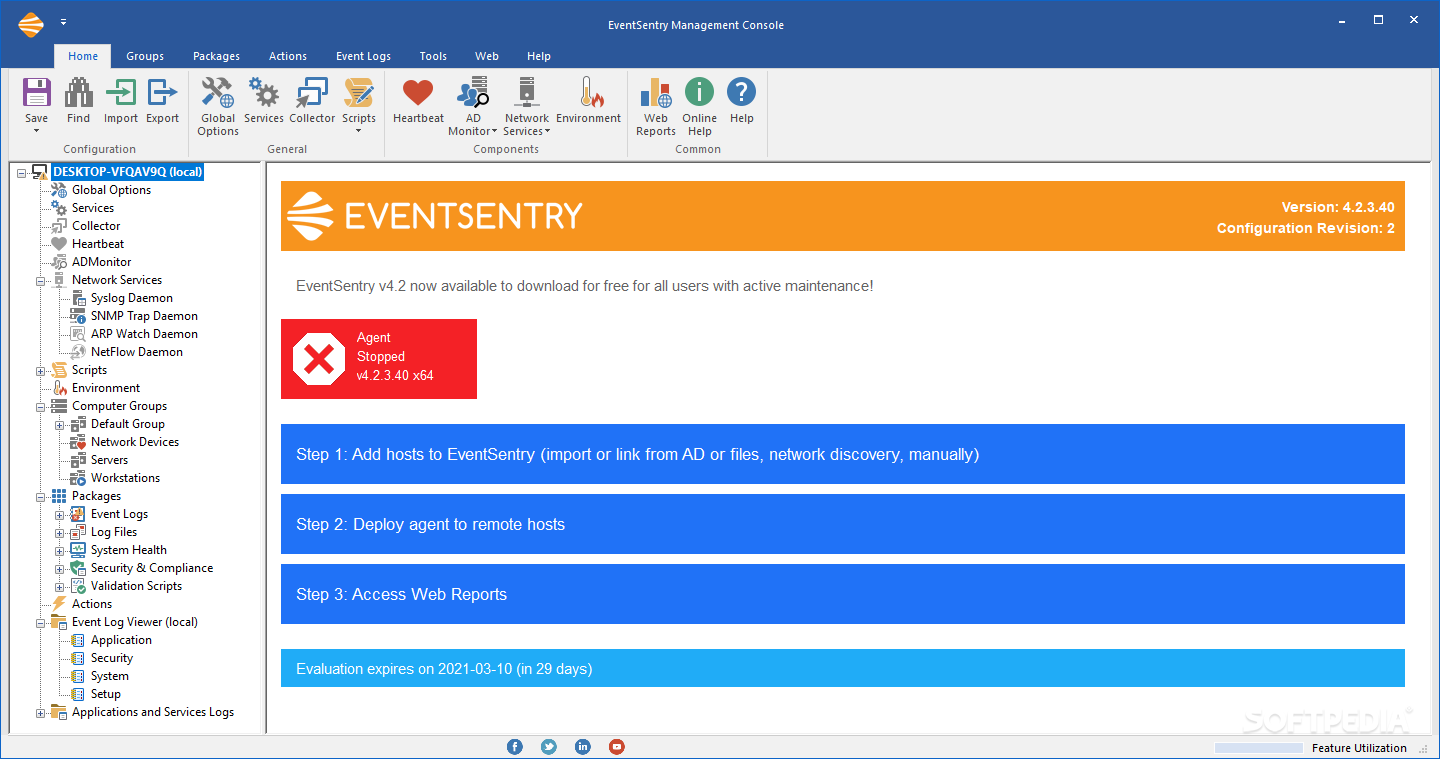Viewport: 1440px width, 759px height.
Task: Click the EventSentry v4.2 download announcement
Action: click(x=585, y=286)
